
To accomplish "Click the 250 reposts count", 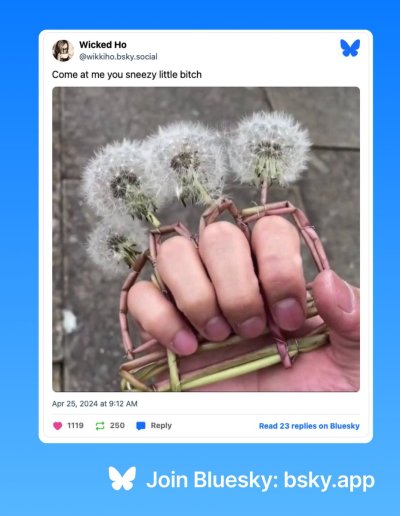I will pos(117,425).
